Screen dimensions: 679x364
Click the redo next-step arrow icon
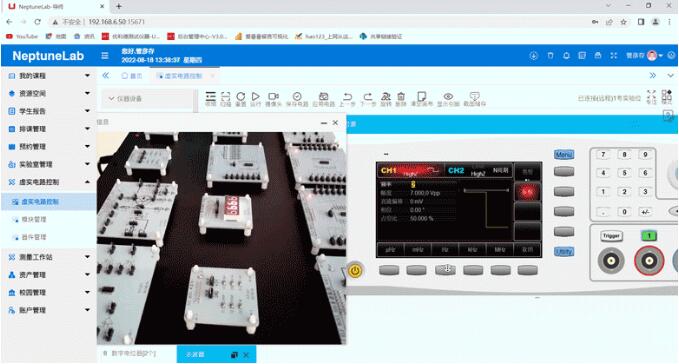368,98
